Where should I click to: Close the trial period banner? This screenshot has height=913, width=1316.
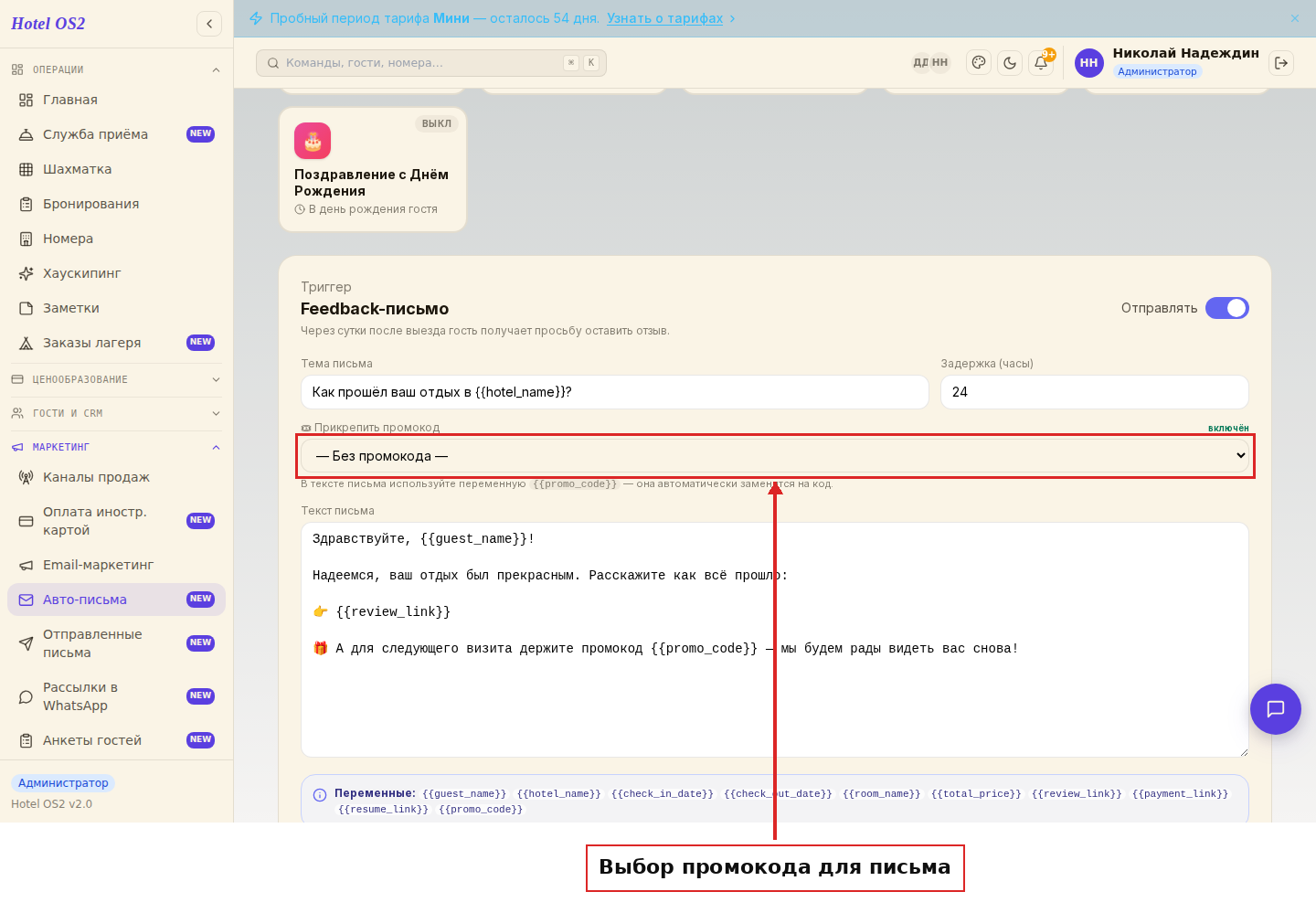(1295, 18)
